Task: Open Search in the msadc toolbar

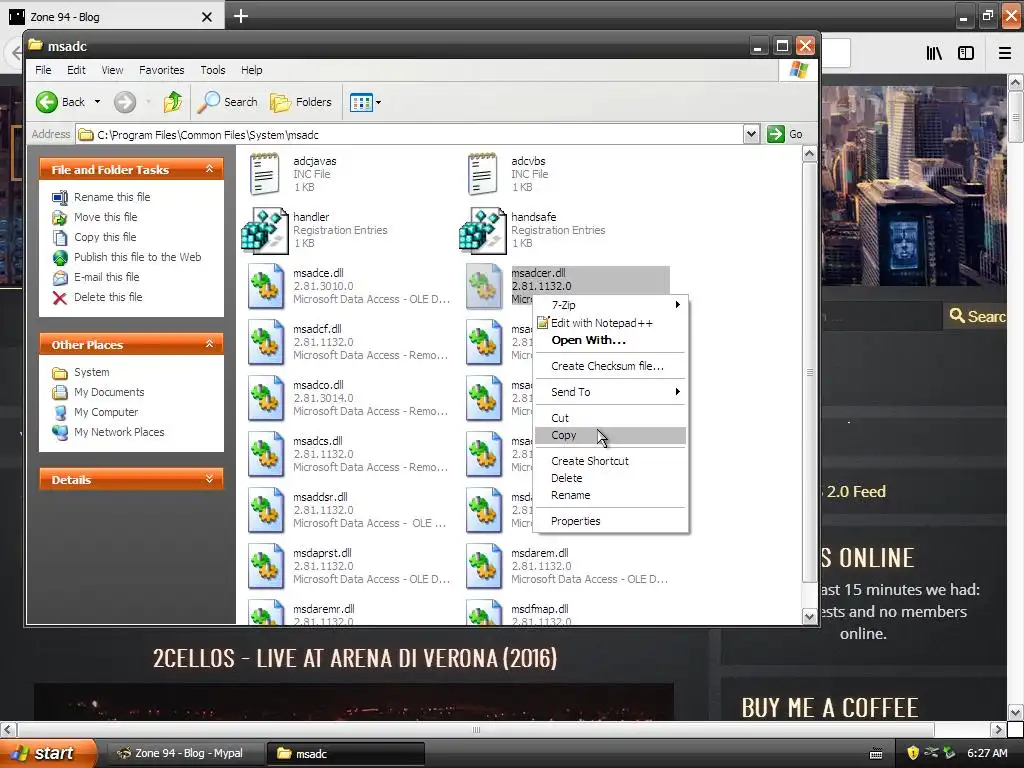Action: click(227, 102)
